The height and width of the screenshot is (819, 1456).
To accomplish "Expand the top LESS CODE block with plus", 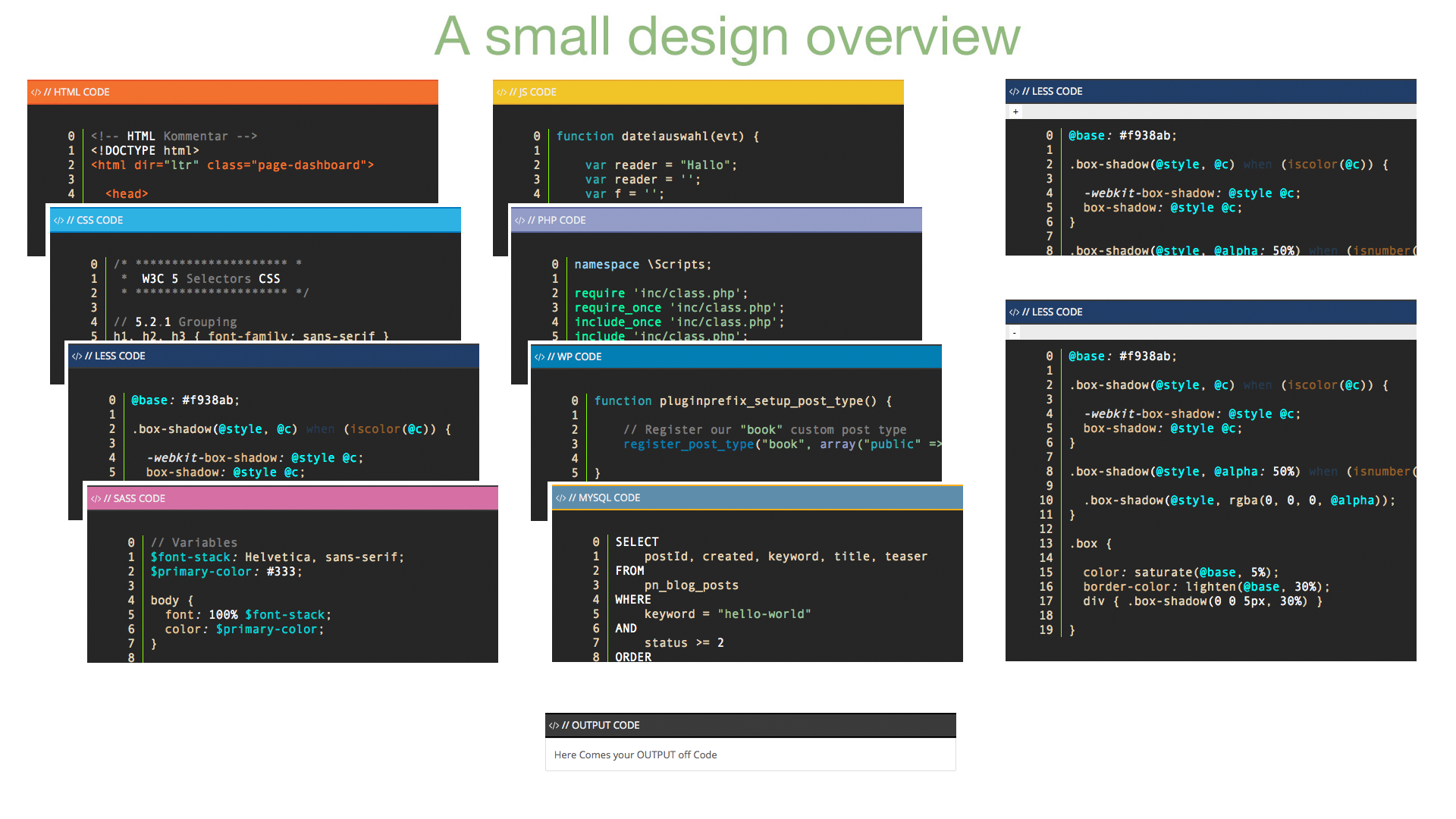I will tap(1015, 111).
